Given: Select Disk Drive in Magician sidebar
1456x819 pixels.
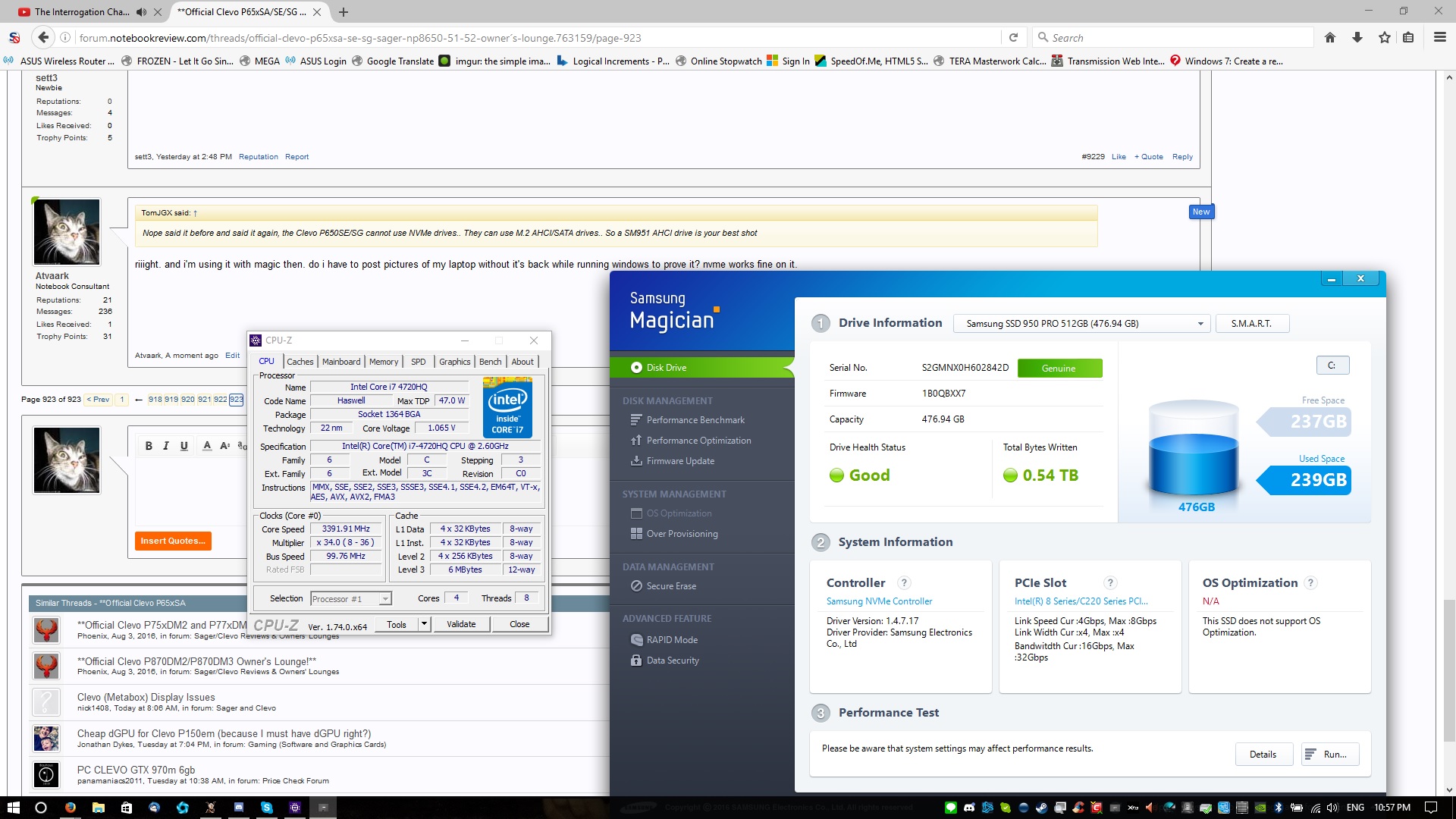Looking at the screenshot, I should pos(701,368).
